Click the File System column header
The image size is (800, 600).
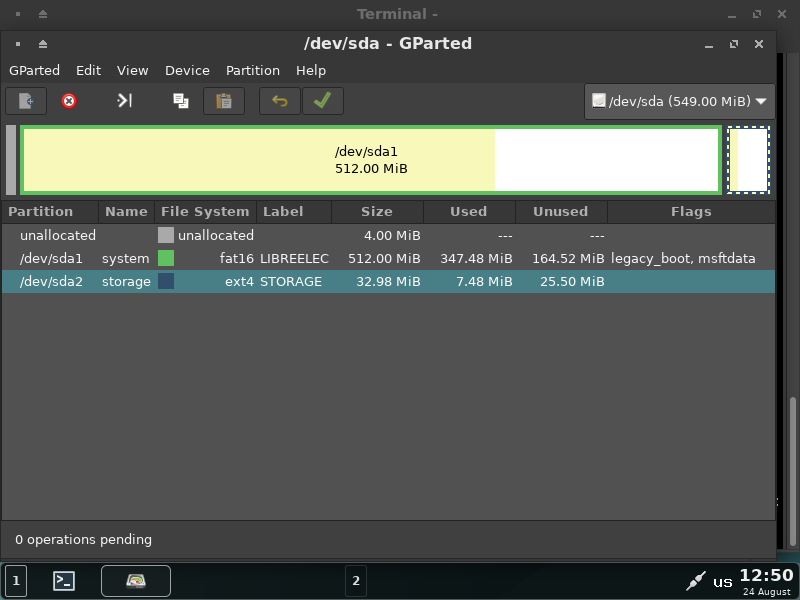tap(205, 212)
